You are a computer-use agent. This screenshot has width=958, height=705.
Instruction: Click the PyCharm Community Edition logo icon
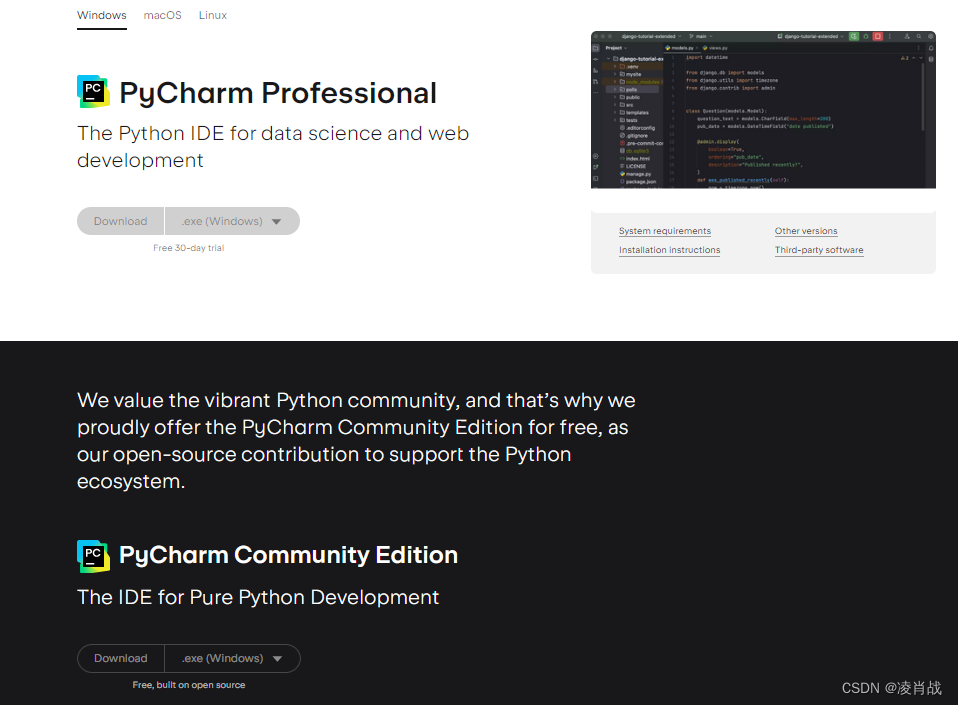[93, 556]
